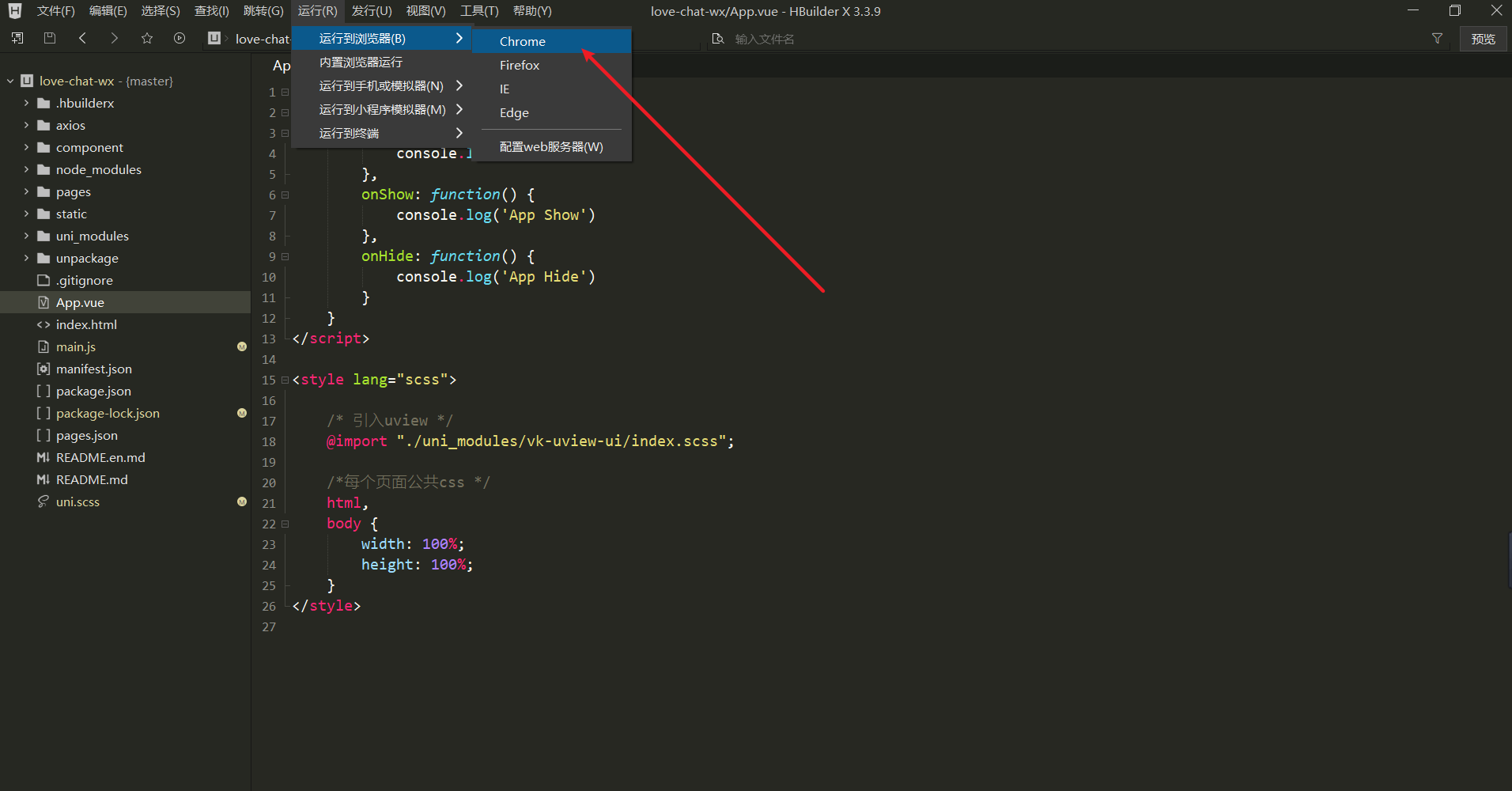
Task: Click the 预览 preview button
Action: [1483, 39]
